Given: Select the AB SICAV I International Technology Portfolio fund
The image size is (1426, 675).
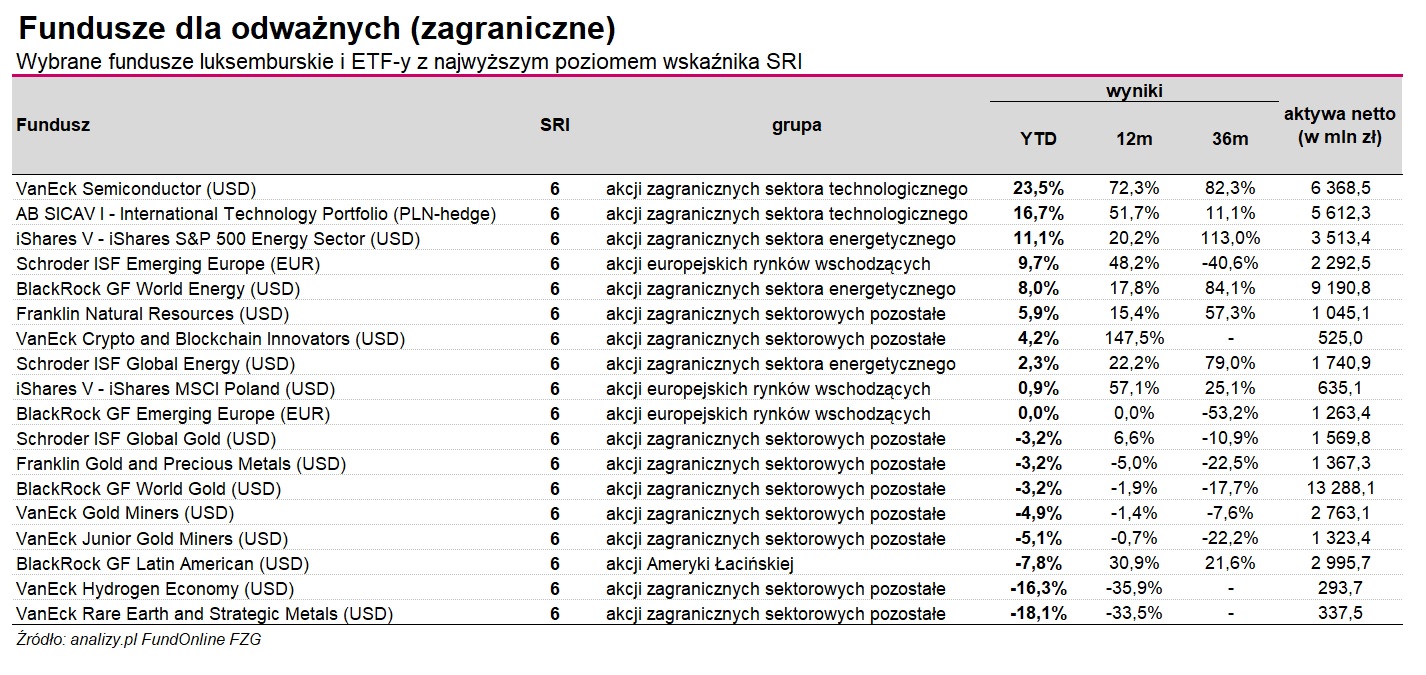Looking at the screenshot, I should (256, 214).
